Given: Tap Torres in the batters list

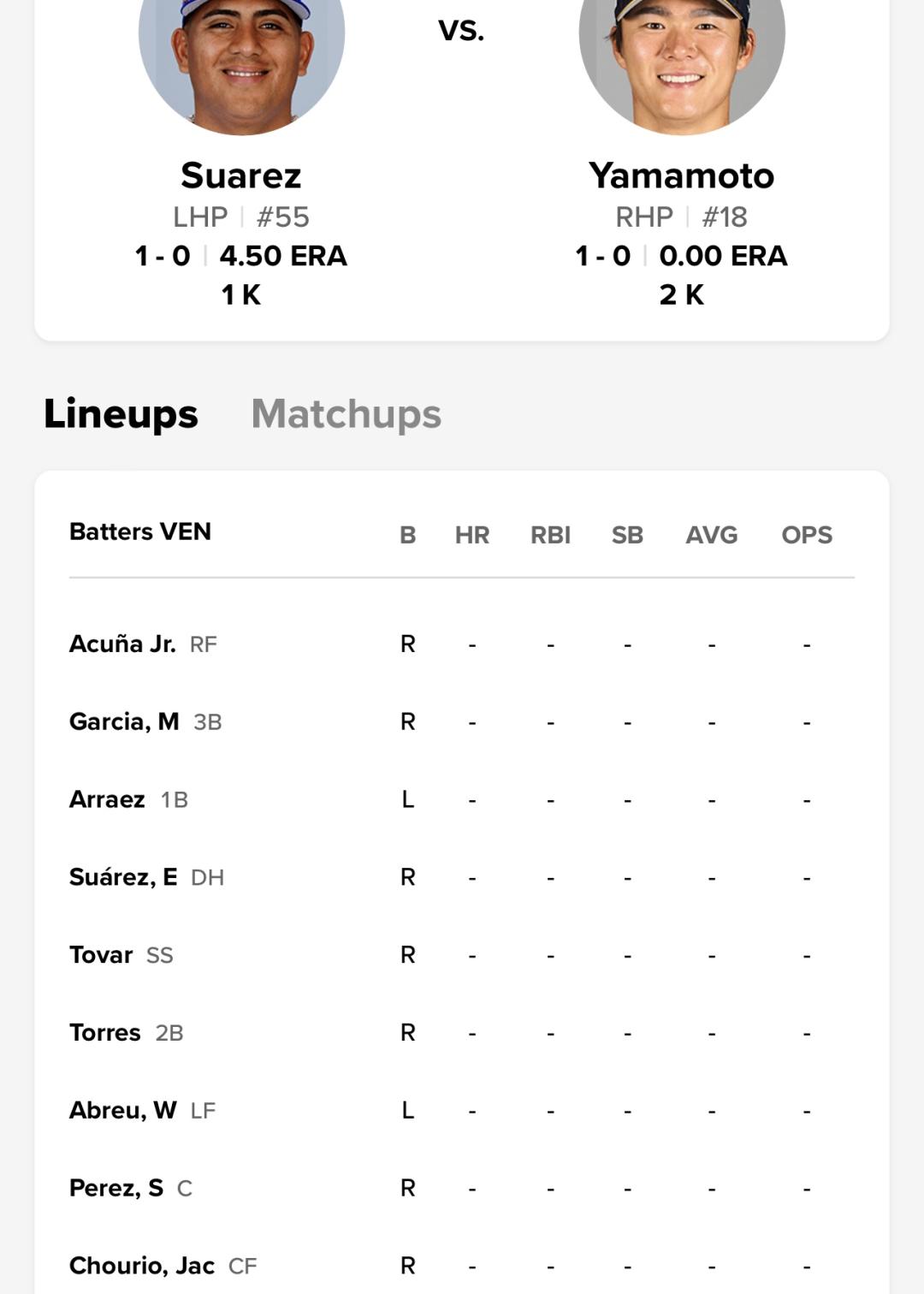Looking at the screenshot, I should 104,1033.
